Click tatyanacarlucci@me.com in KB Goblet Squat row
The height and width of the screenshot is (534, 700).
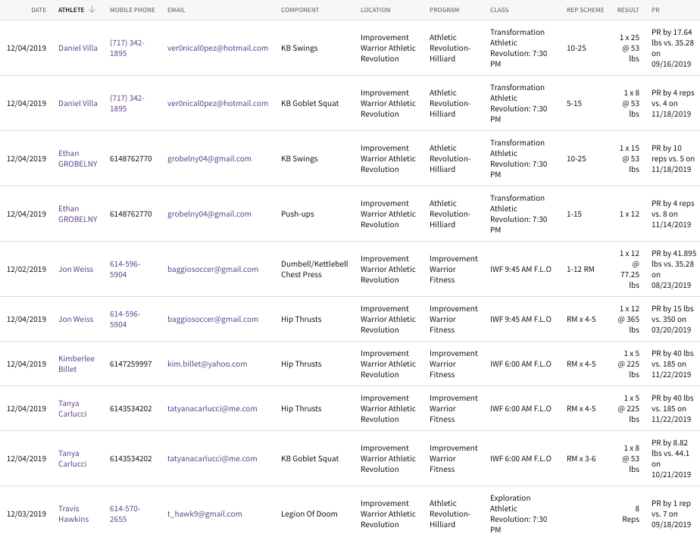pos(212,459)
